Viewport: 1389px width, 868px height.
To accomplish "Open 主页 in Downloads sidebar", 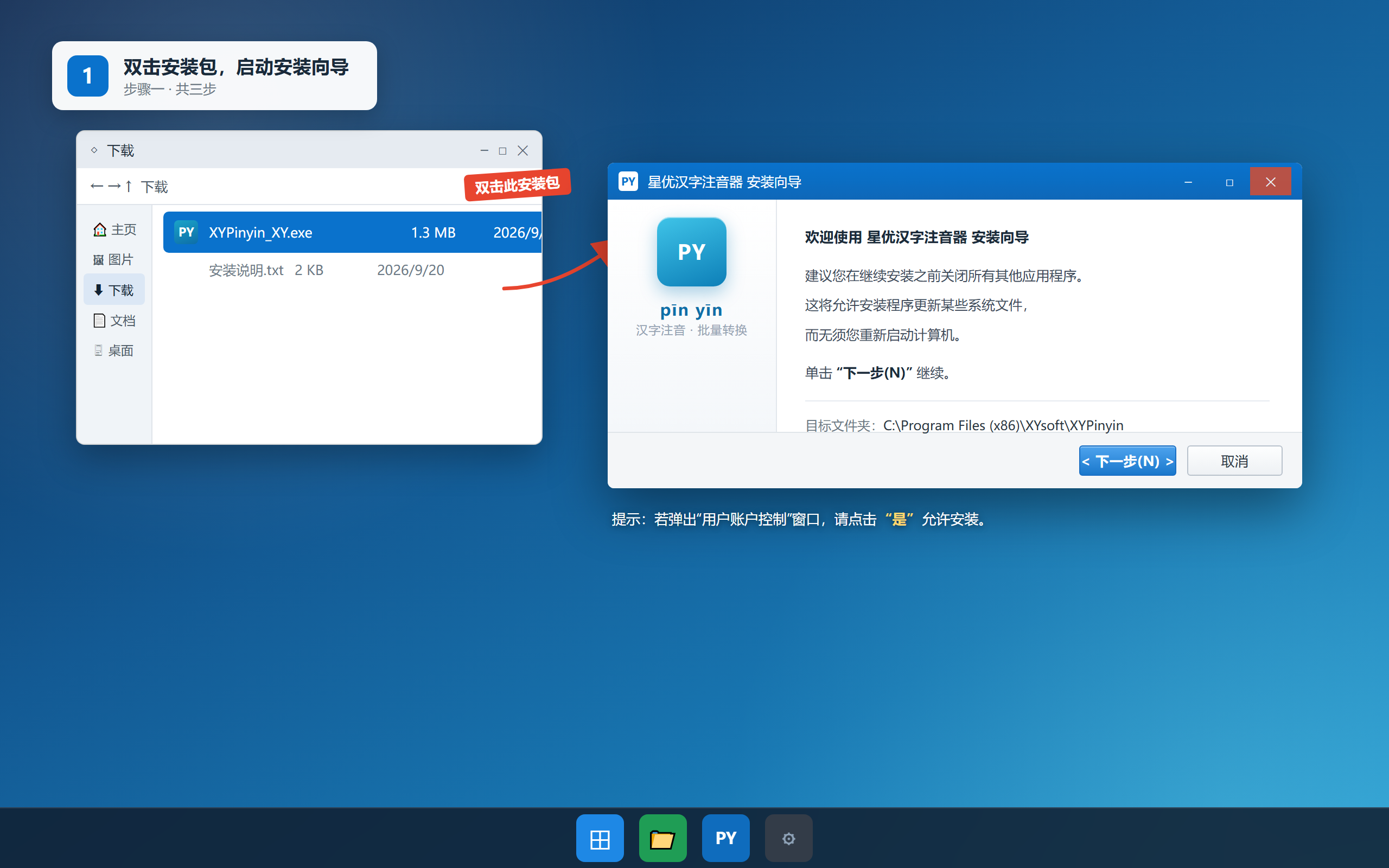I will point(114,229).
